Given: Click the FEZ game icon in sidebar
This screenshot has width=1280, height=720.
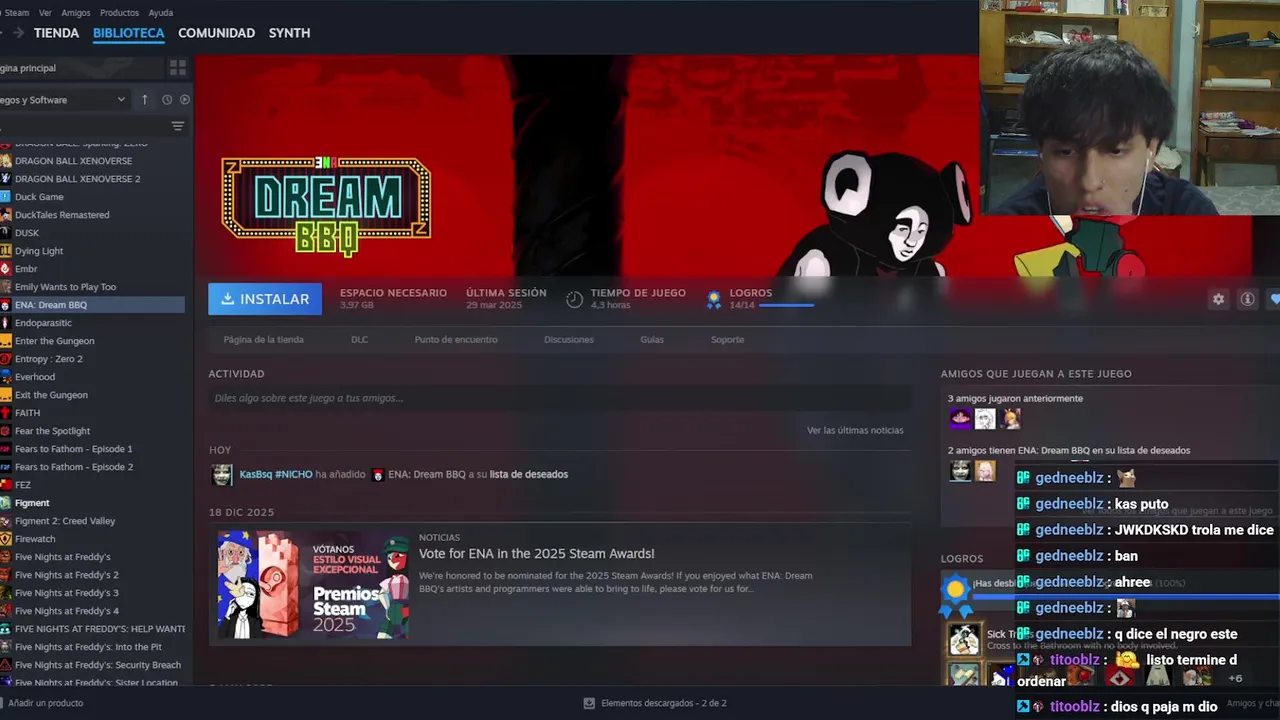Looking at the screenshot, I should point(5,485).
